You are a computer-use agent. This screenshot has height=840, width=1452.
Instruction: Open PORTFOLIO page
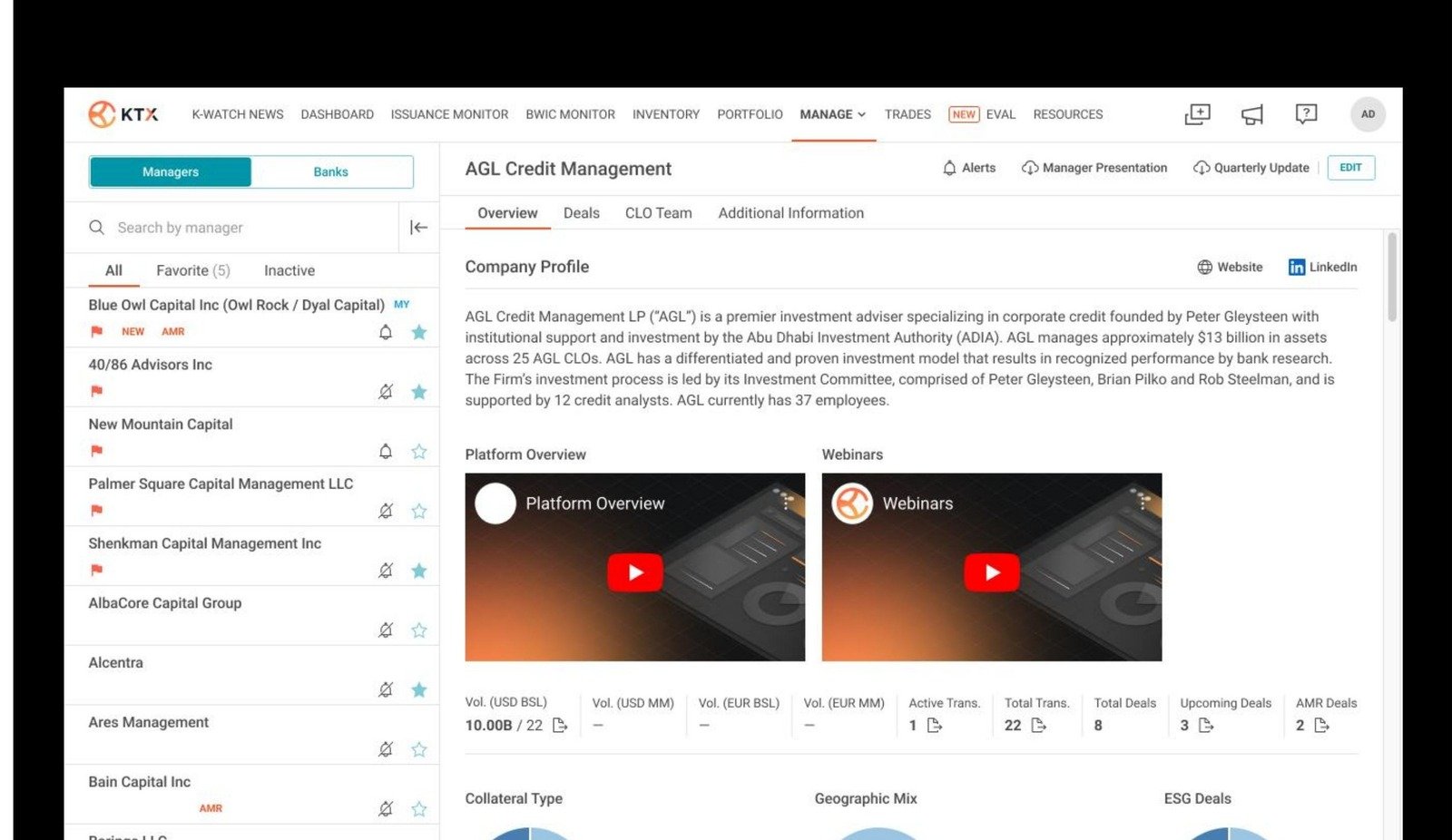(x=750, y=114)
